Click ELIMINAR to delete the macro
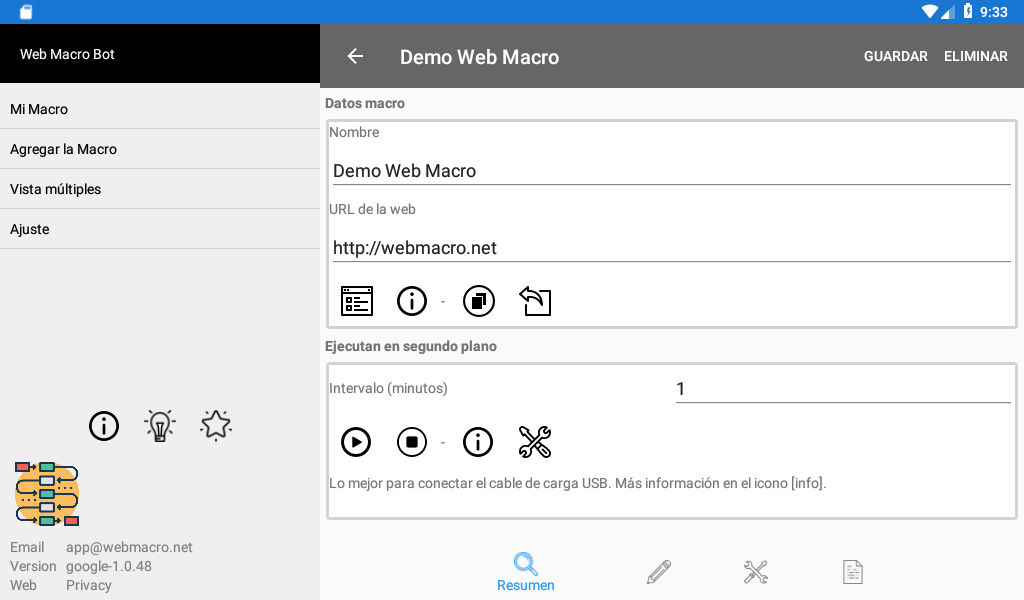This screenshot has width=1024, height=600. 976,56
